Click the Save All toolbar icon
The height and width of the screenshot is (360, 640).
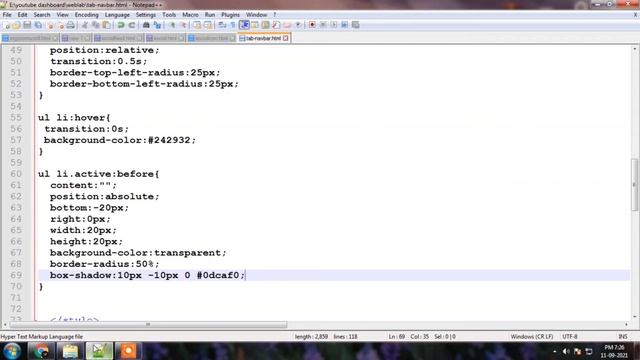(38, 25)
